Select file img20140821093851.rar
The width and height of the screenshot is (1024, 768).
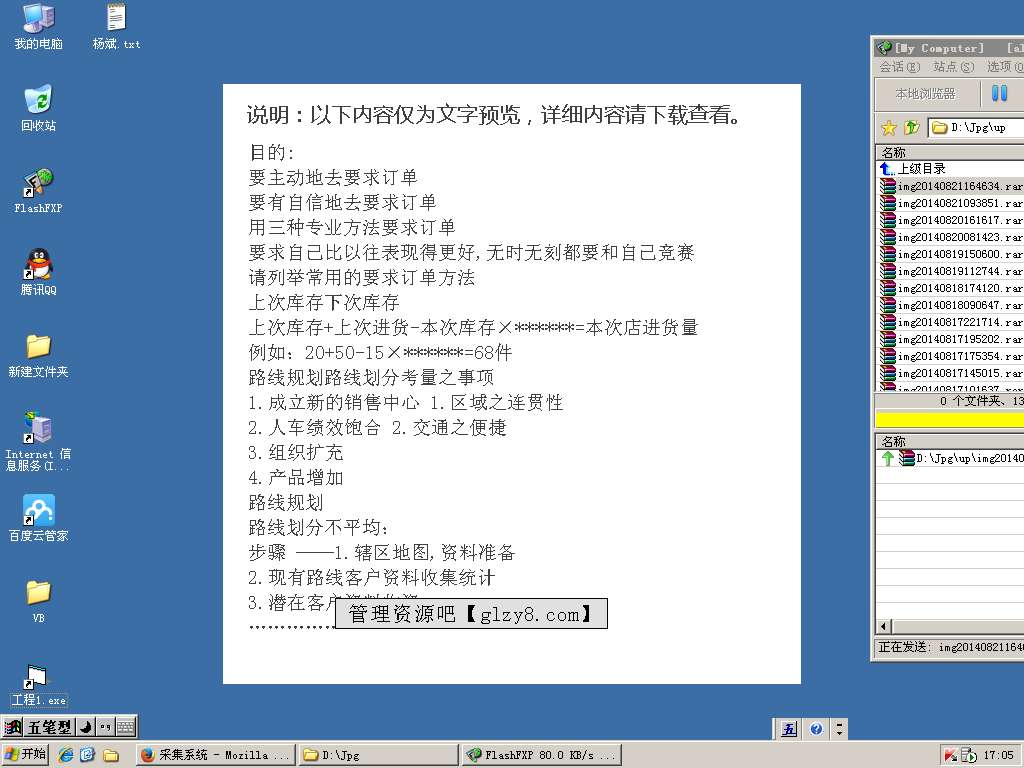951,203
